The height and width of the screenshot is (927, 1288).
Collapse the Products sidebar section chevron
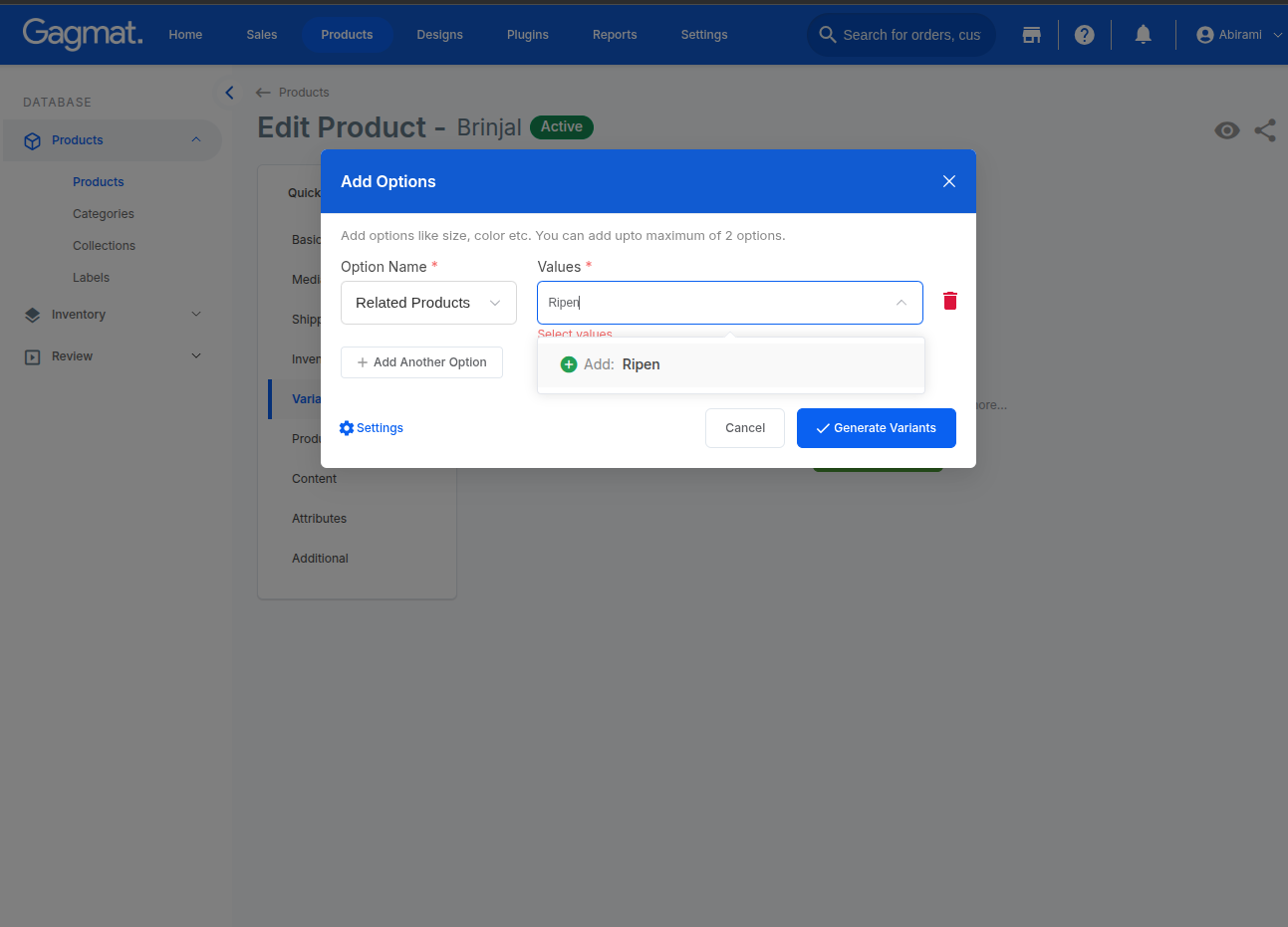(196, 140)
